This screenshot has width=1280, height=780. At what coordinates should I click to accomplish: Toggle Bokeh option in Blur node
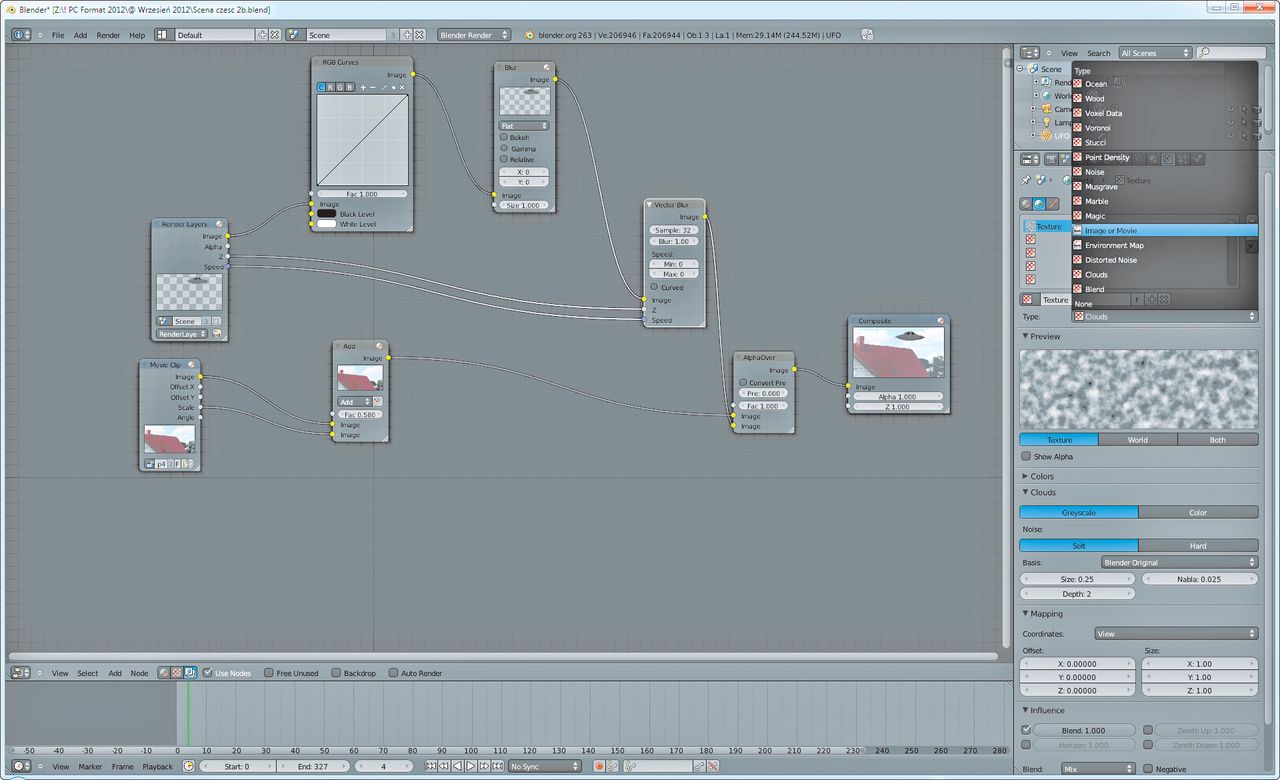coord(504,138)
